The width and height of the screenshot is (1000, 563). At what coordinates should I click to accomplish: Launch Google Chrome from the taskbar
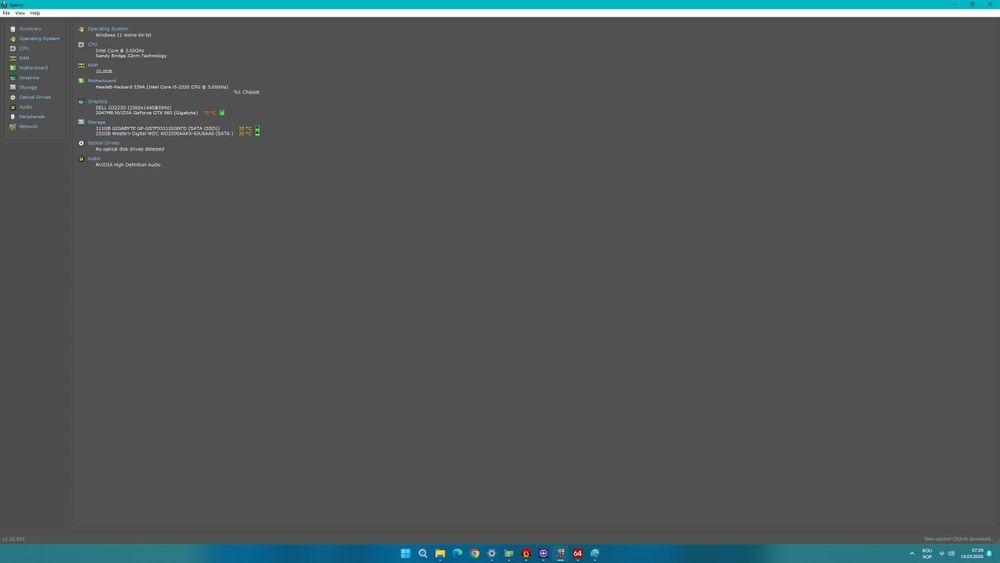tap(474, 553)
